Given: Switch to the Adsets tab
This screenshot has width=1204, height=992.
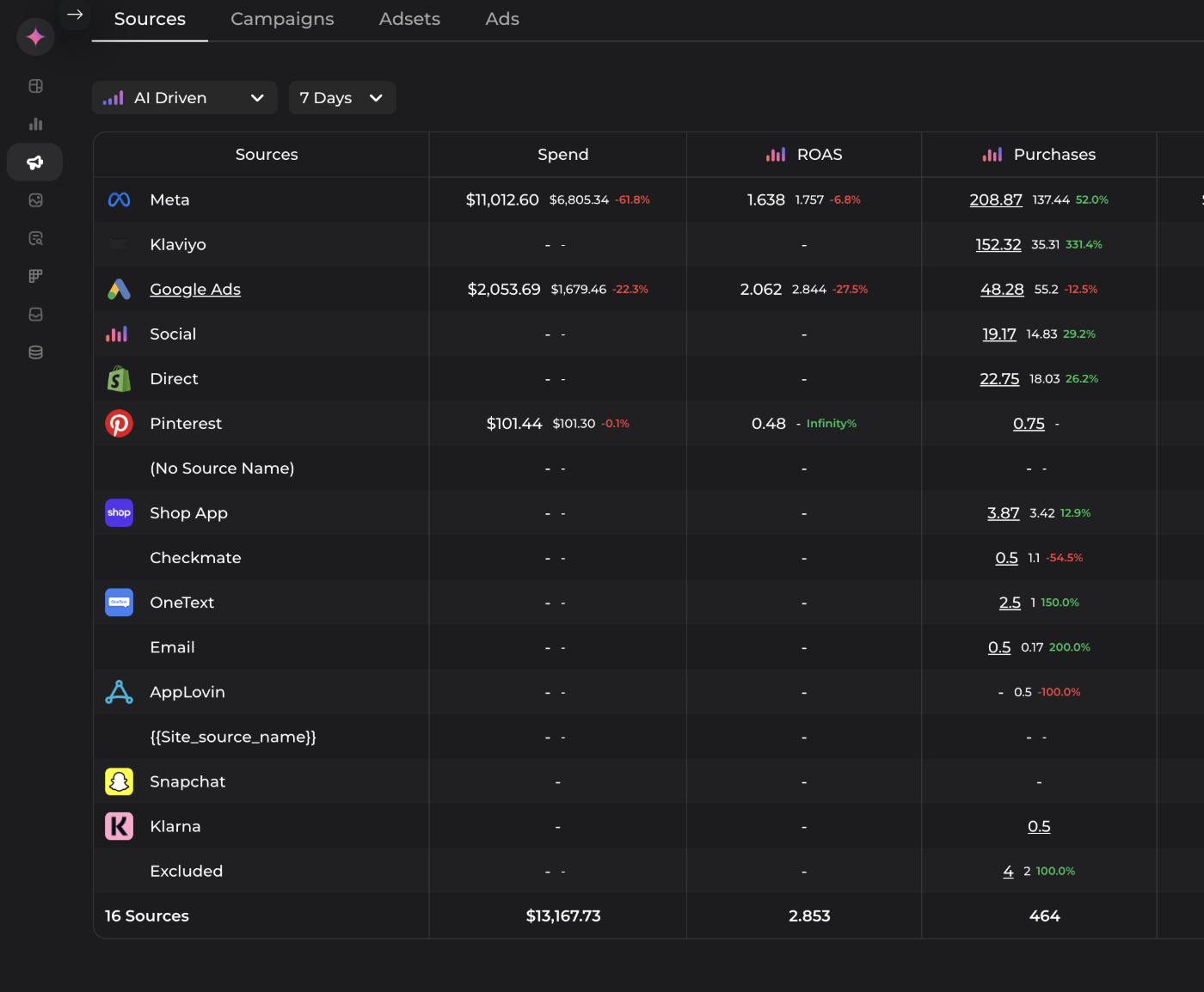Looking at the screenshot, I should 409,19.
